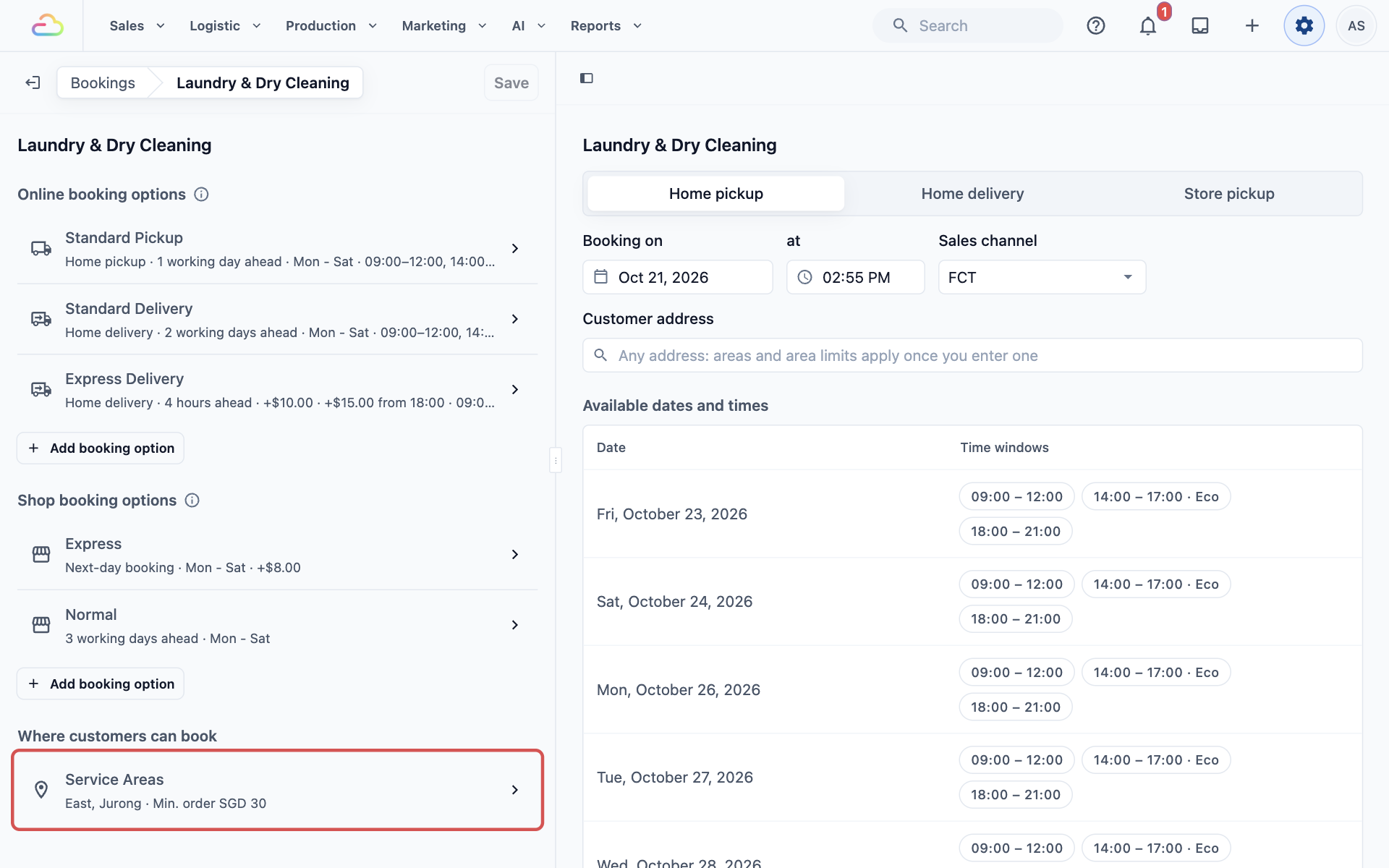
Task: Open the Reports menu
Action: (x=606, y=26)
